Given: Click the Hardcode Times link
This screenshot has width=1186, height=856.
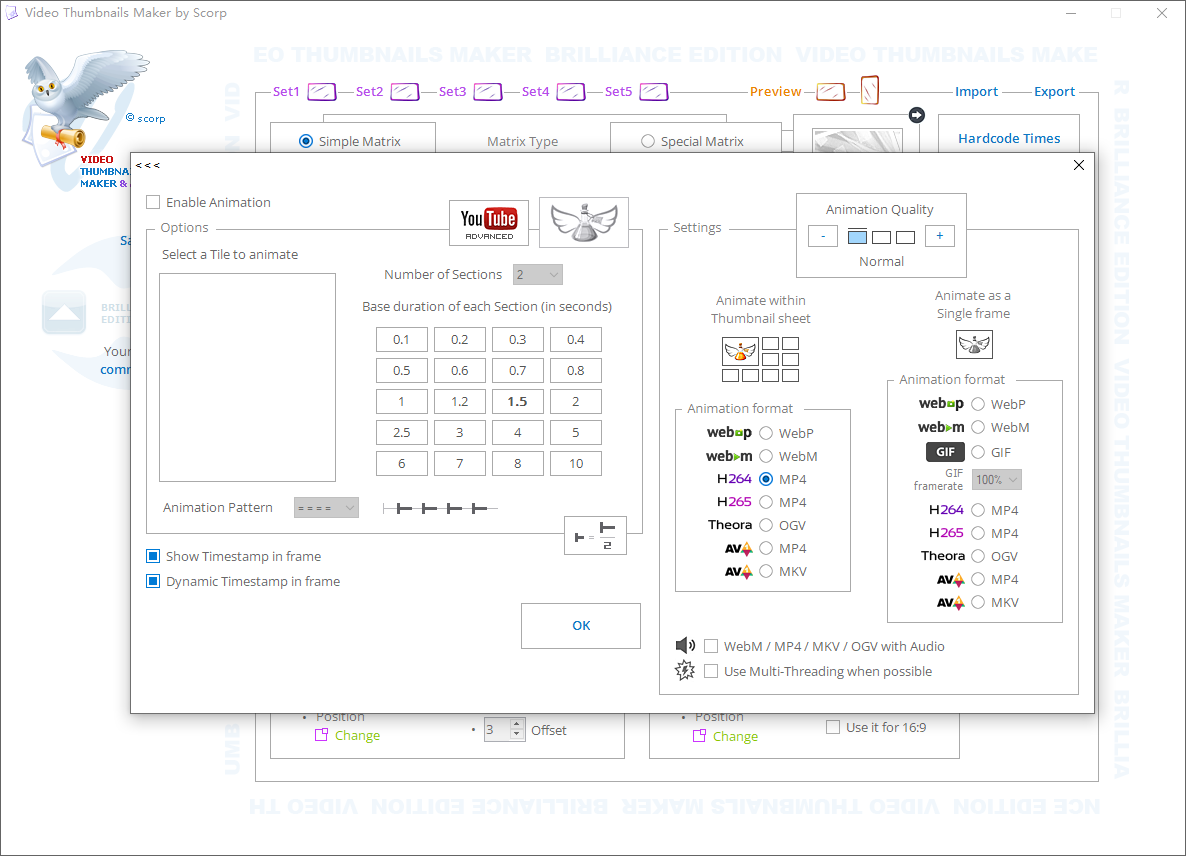Looking at the screenshot, I should coord(1008,138).
